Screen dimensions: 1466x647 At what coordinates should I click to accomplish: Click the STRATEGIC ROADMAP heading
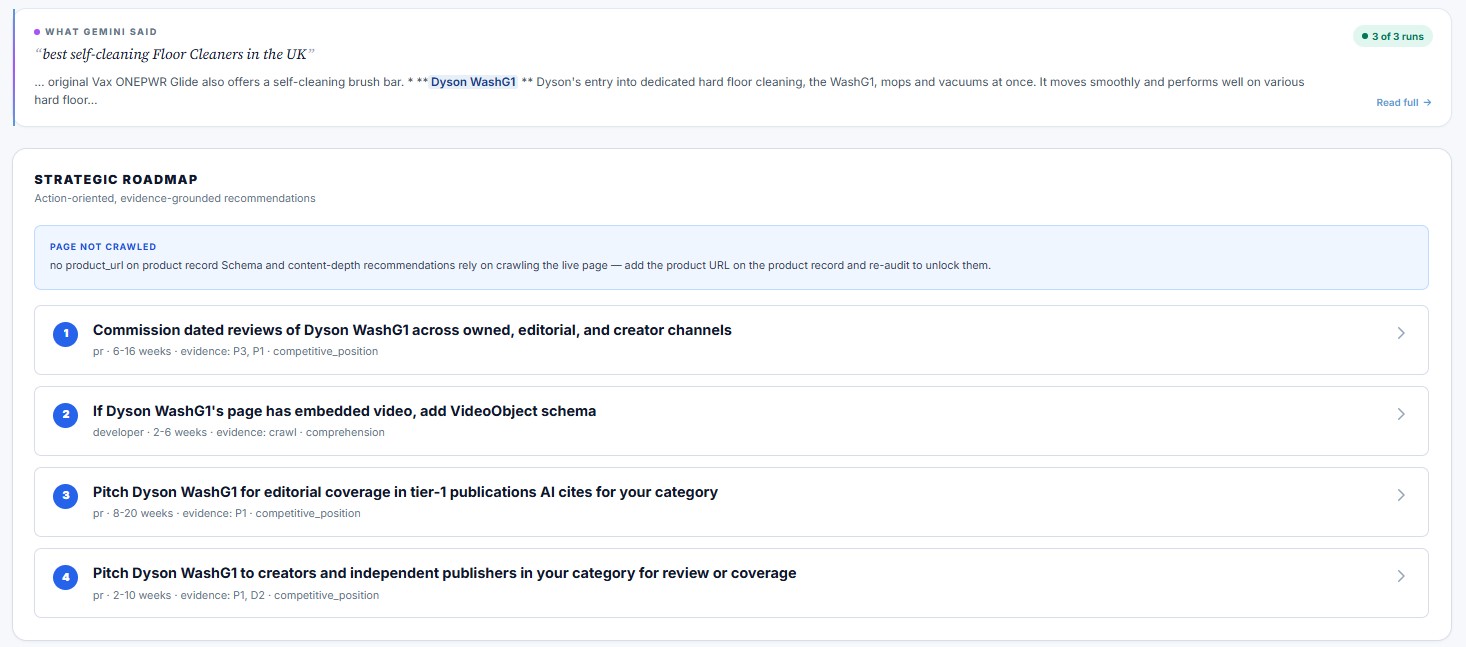[116, 180]
